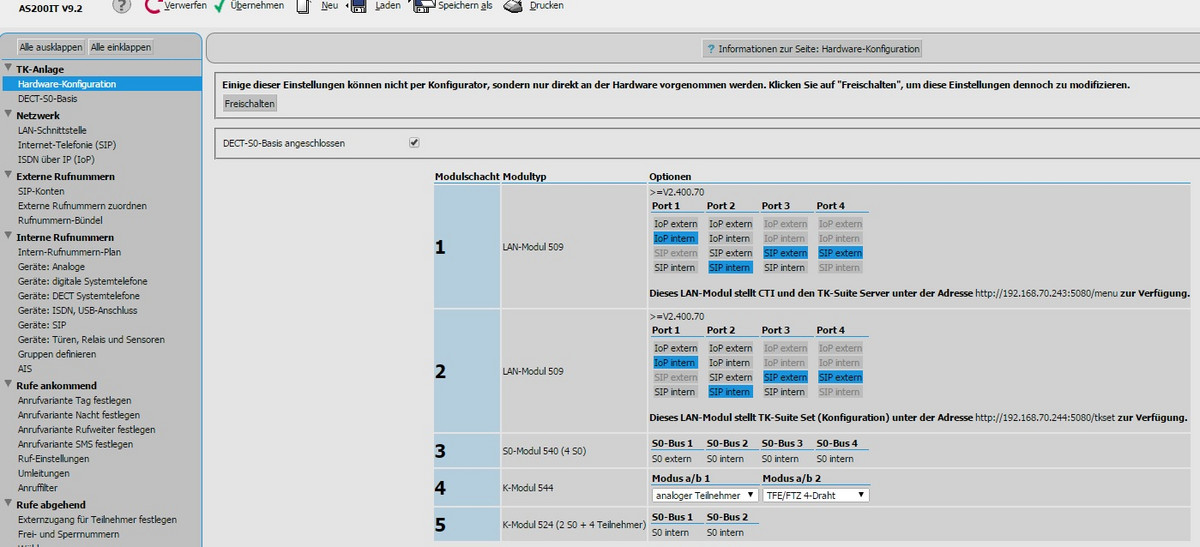This screenshot has height=547, width=1200.
Task: Click the help question mark icon
Action: (x=121, y=6)
